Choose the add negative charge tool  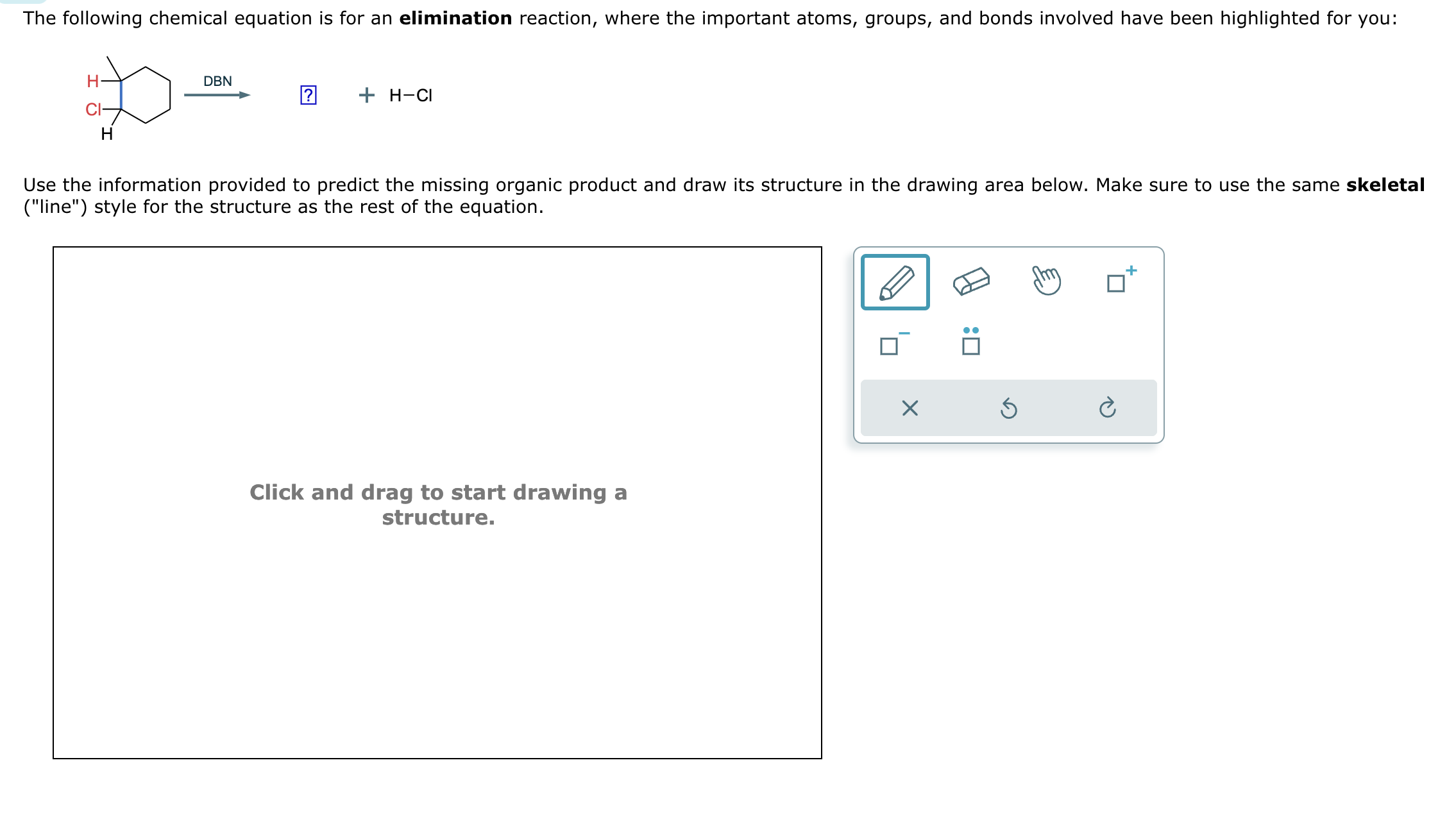tap(892, 345)
